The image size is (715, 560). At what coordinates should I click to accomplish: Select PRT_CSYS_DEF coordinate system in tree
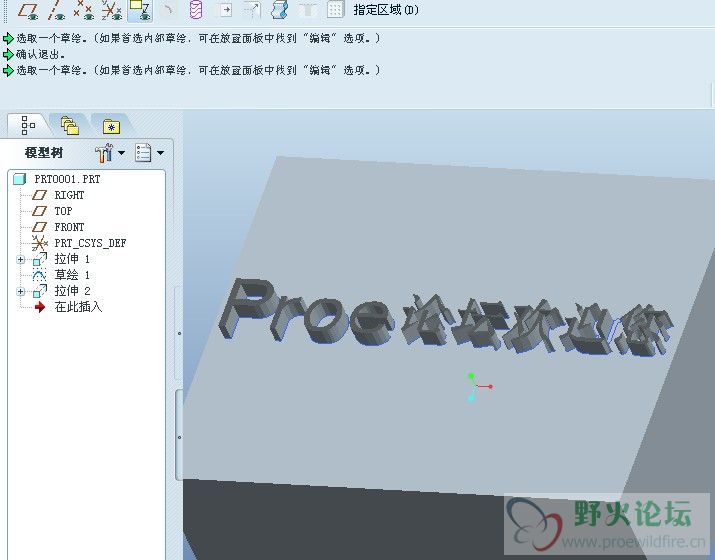[x=90, y=243]
